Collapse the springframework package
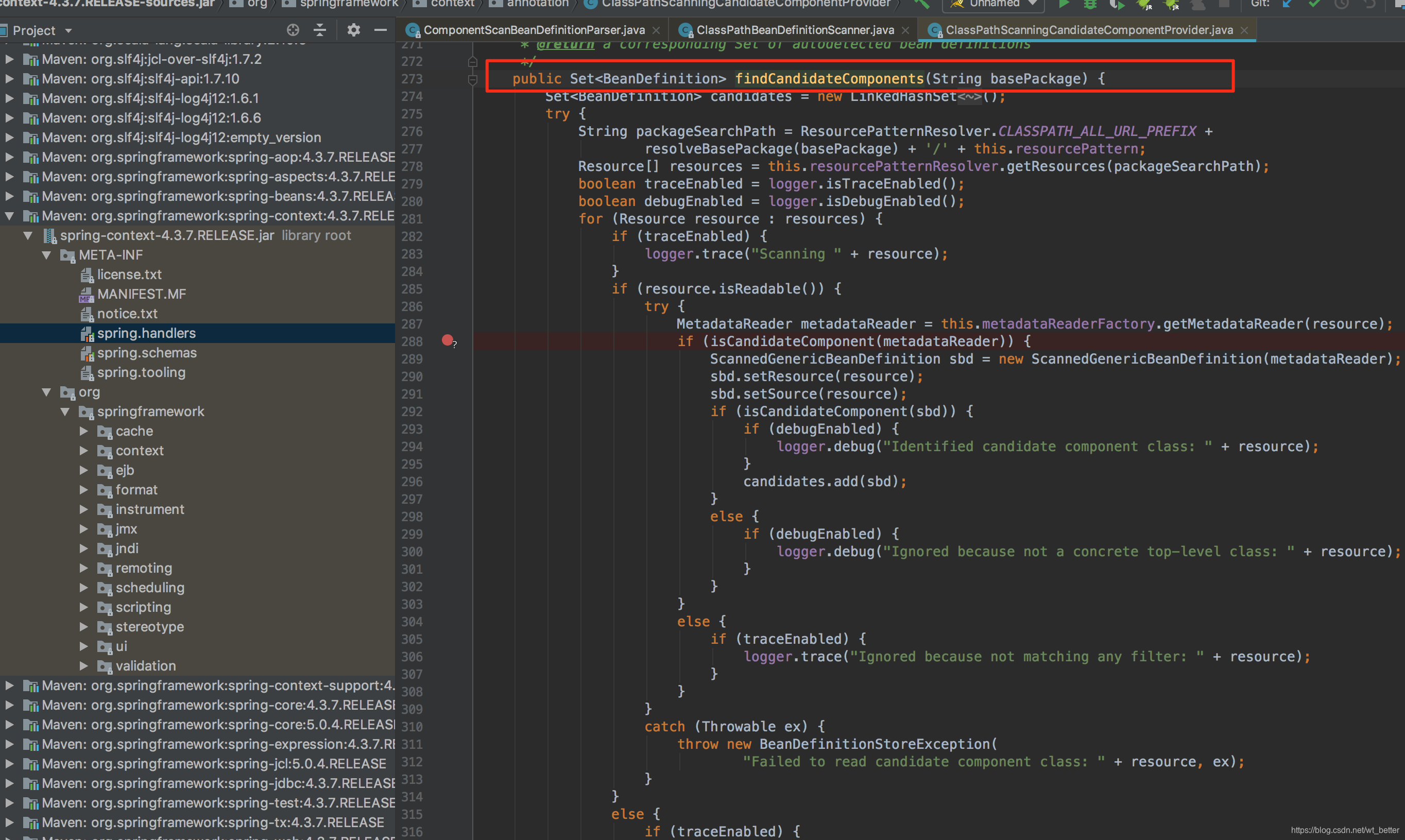1405x840 pixels. click(65, 412)
